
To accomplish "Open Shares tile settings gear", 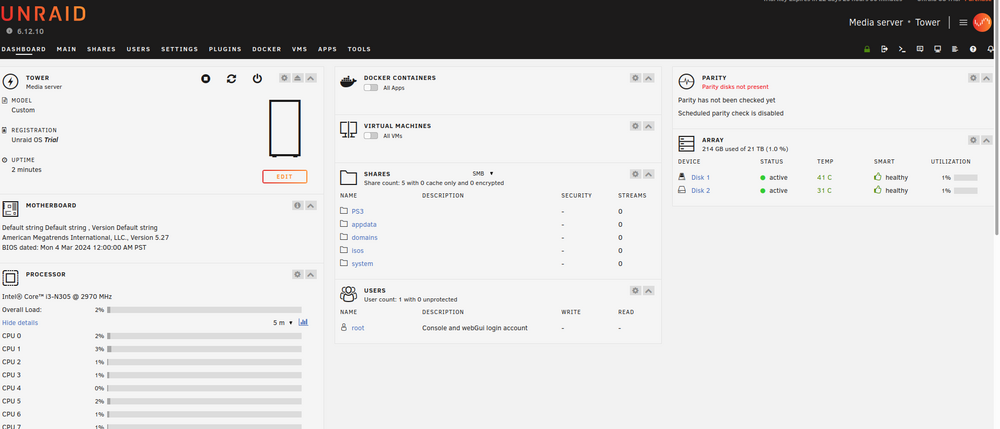I will (635, 174).
